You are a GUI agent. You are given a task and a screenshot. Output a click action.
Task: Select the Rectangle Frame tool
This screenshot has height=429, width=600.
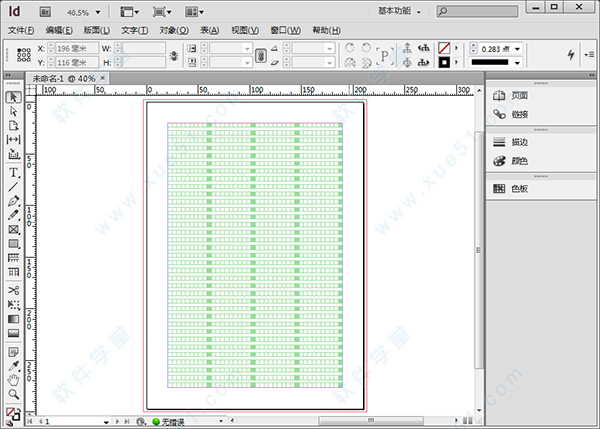point(13,230)
